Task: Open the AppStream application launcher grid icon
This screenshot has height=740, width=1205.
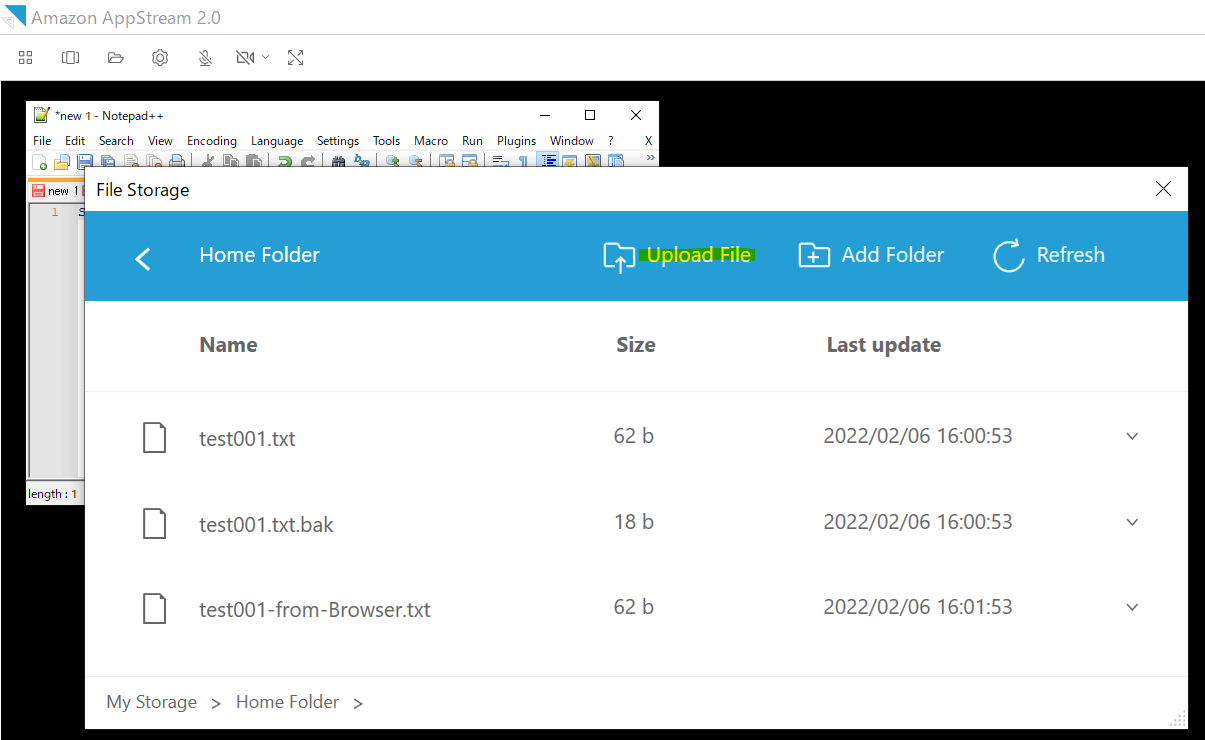Action: (26, 57)
